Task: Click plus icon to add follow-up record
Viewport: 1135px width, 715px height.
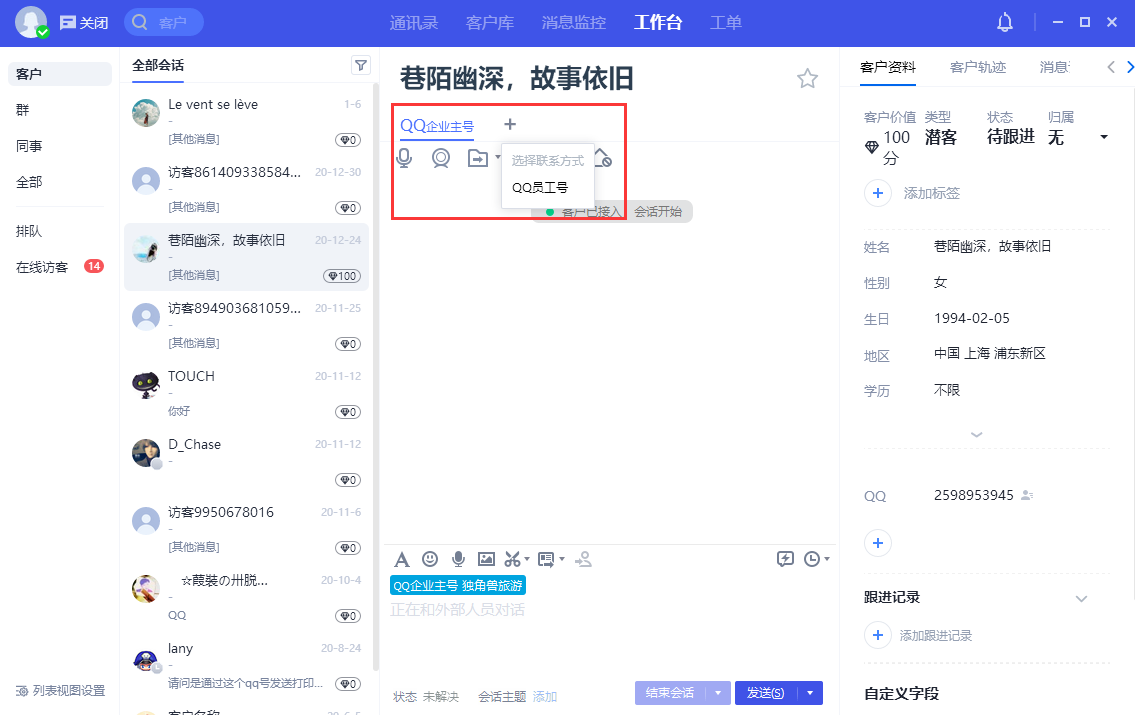Action: point(878,635)
